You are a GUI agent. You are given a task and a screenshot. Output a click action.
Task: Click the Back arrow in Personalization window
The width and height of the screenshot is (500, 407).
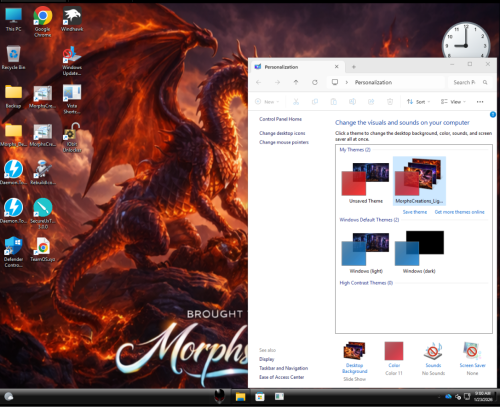click(x=259, y=82)
